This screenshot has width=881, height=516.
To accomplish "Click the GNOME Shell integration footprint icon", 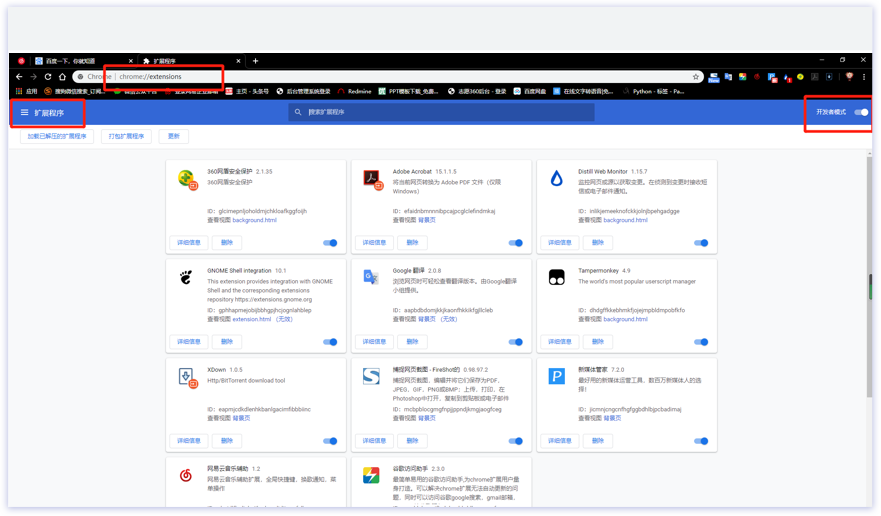I will click(x=185, y=277).
